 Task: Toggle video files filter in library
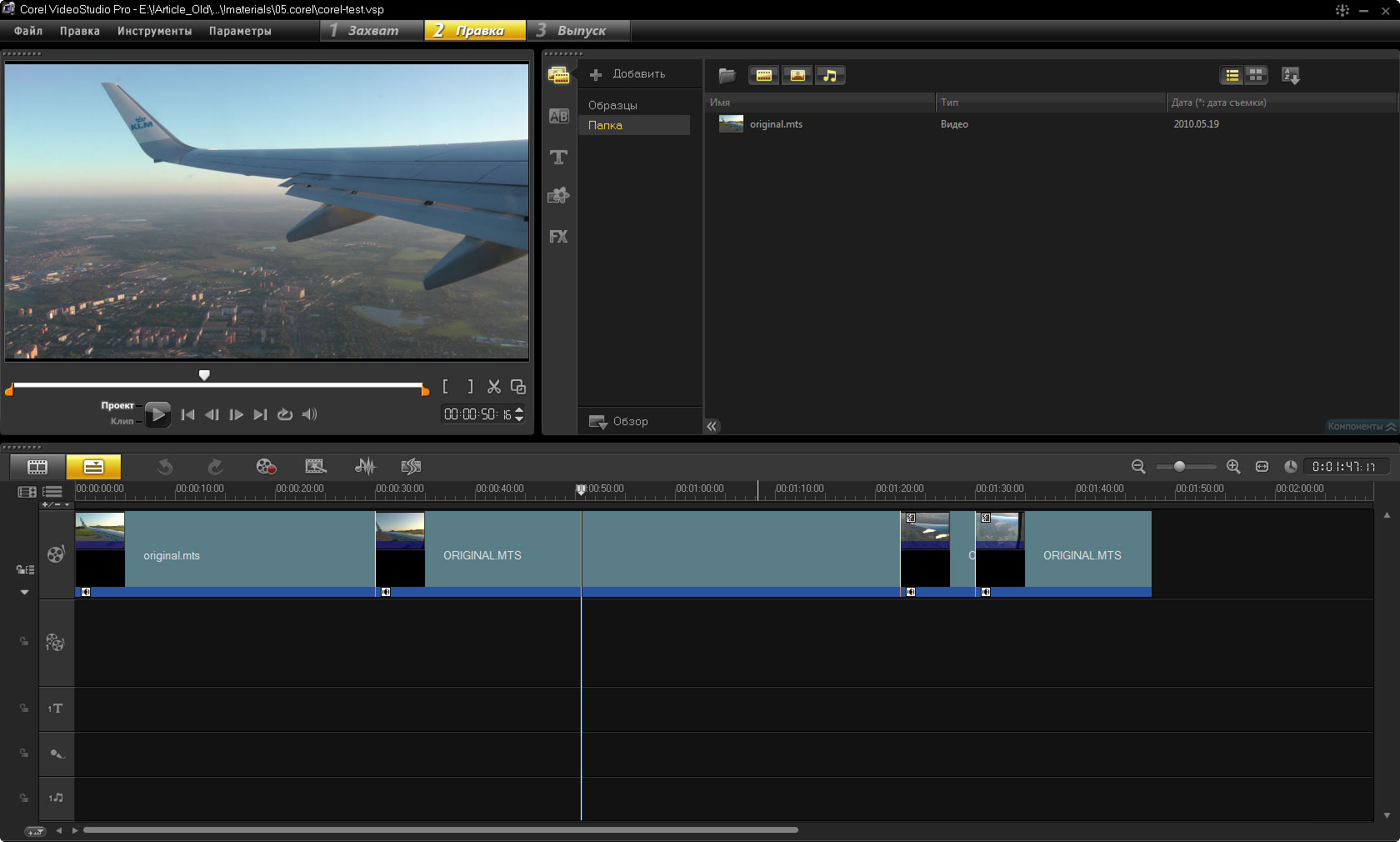click(763, 76)
